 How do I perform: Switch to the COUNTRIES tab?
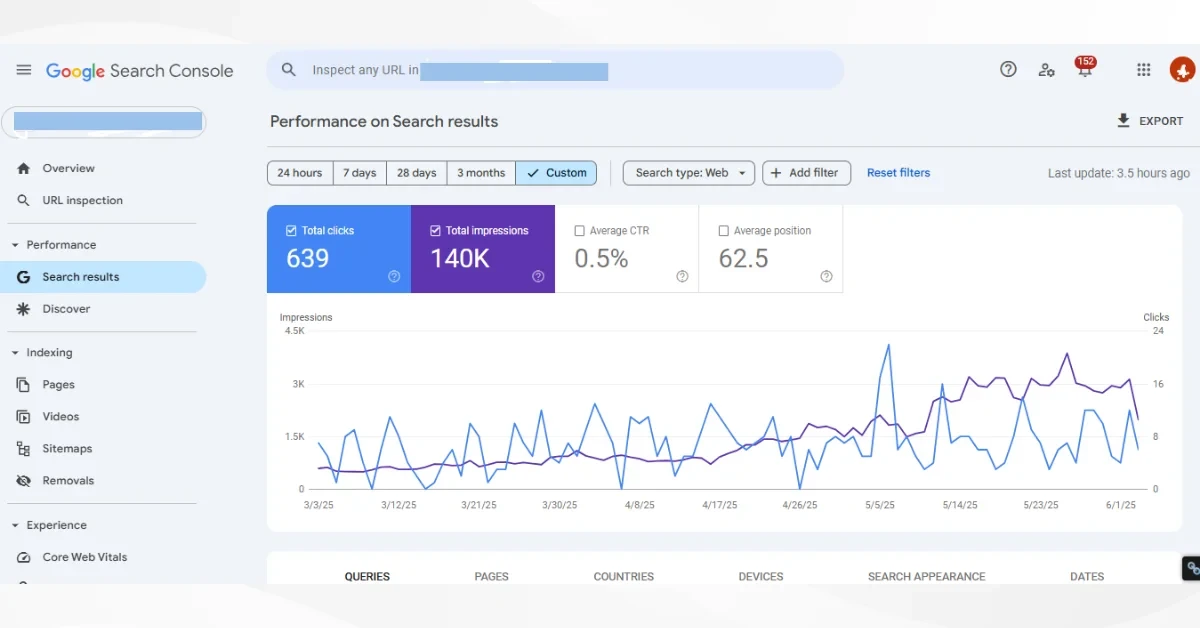[x=623, y=576]
